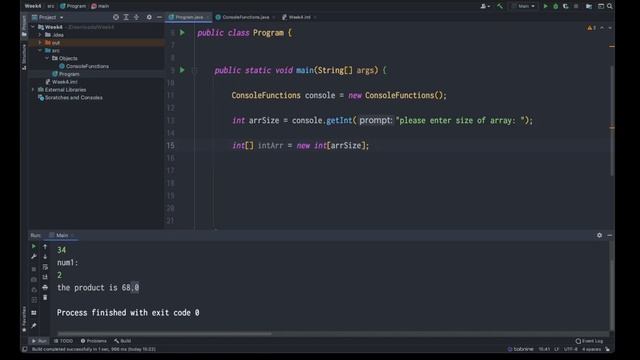Expand External Libraries node
The width and height of the screenshot is (640, 360).
pyautogui.click(x=33, y=89)
